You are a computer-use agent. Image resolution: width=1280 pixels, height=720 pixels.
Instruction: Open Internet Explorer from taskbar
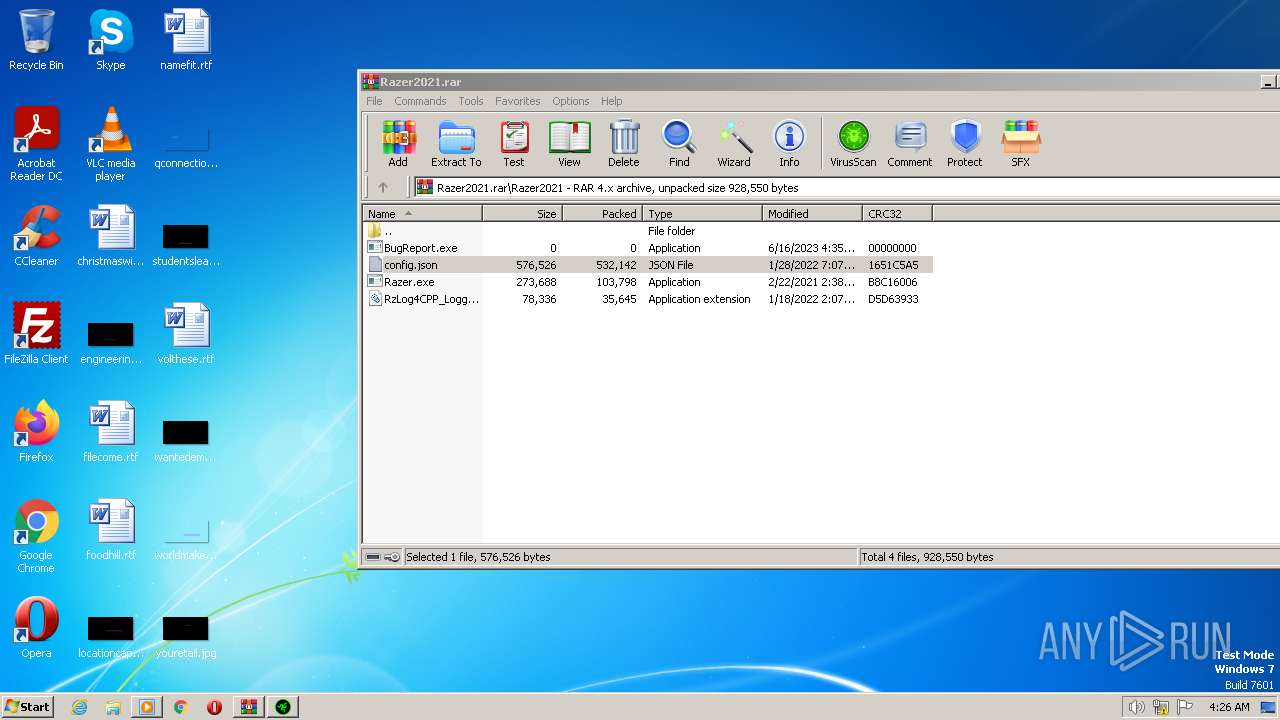80,707
